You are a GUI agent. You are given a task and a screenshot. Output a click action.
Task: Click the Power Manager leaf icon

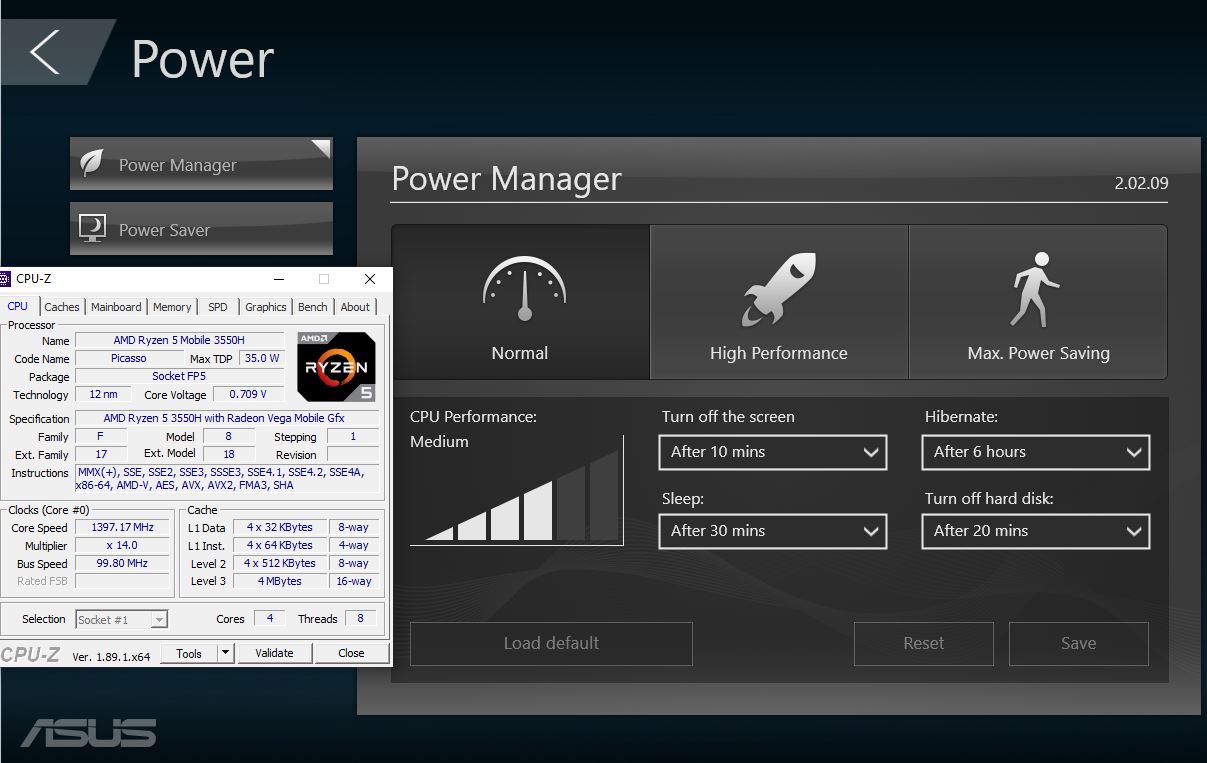(92, 164)
